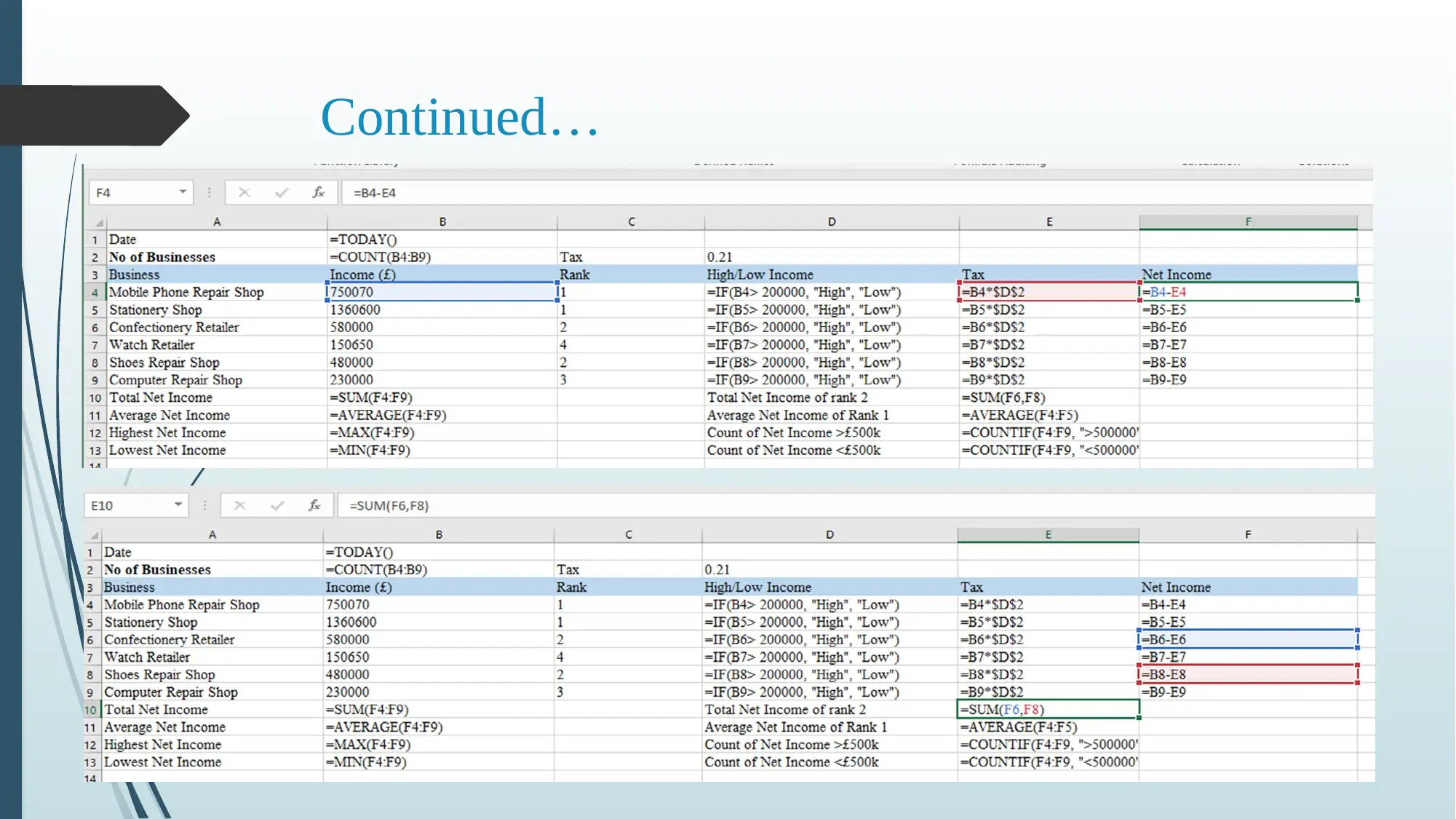The width and height of the screenshot is (1456, 819).
Task: Click =MIN(F4:F9) cell in lower sheet
Action: (x=439, y=761)
